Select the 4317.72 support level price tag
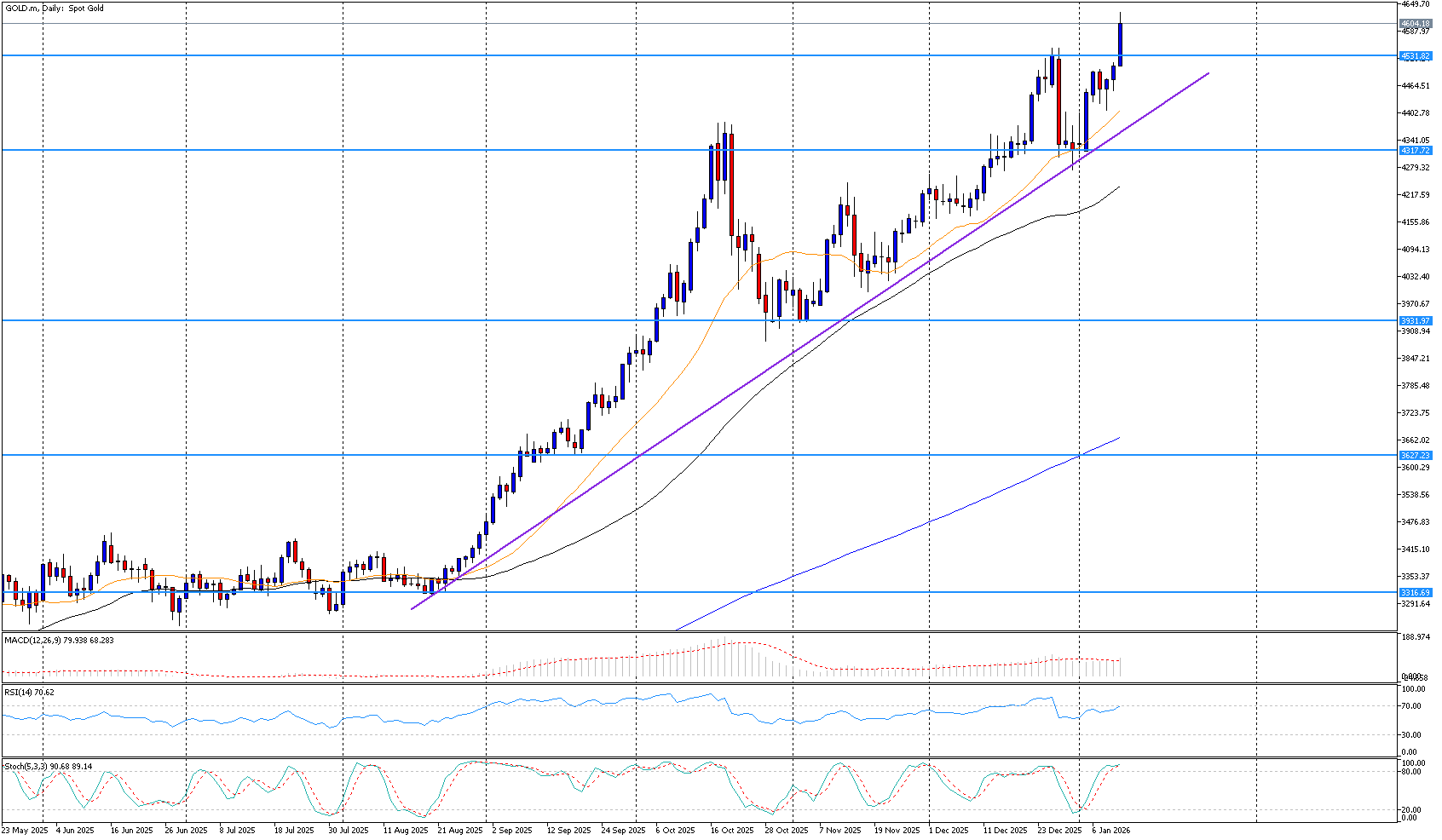The height and width of the screenshot is (840, 1442). click(1415, 151)
